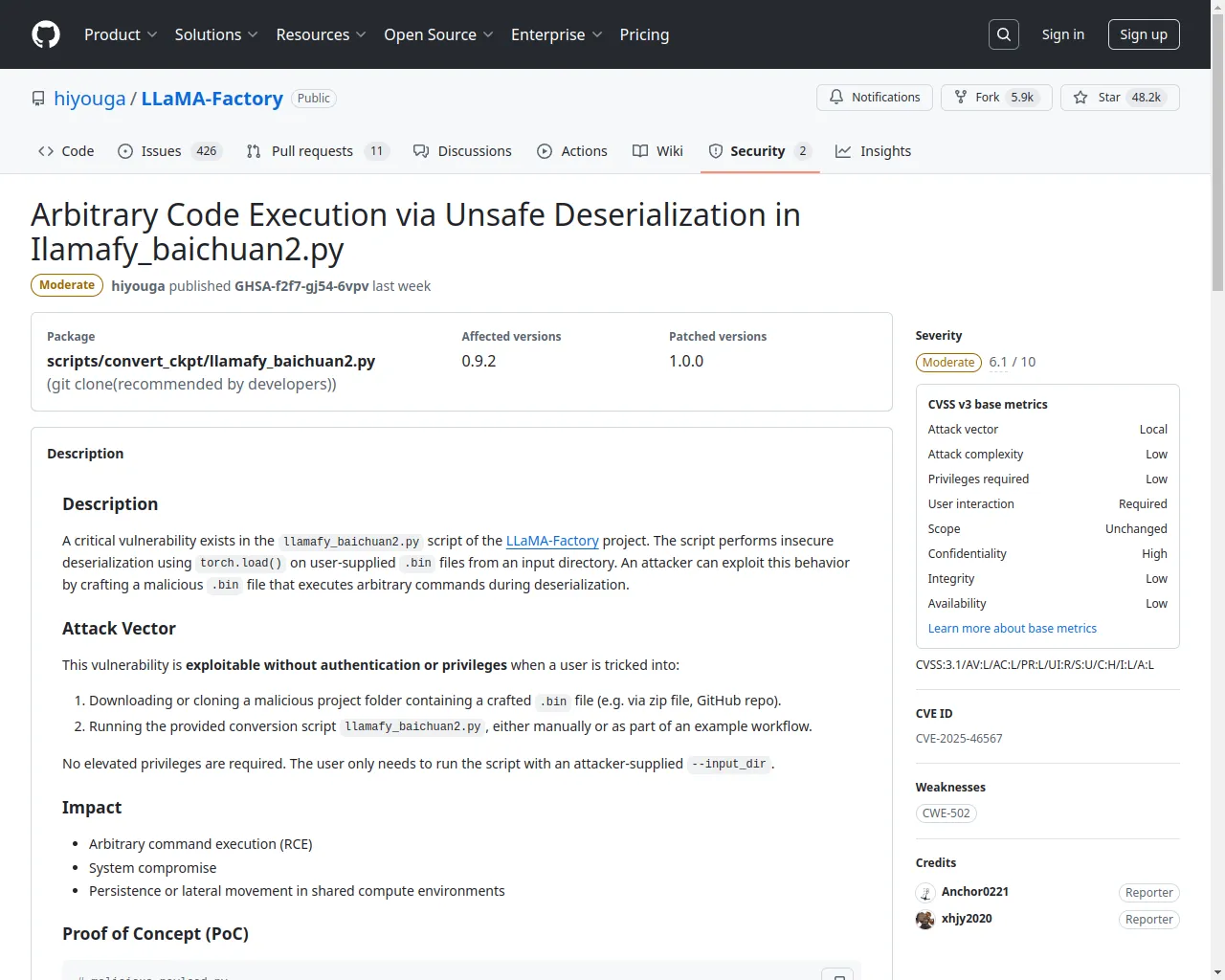Select the Pull requests tab icon
The height and width of the screenshot is (980, 1225).
pos(254,151)
